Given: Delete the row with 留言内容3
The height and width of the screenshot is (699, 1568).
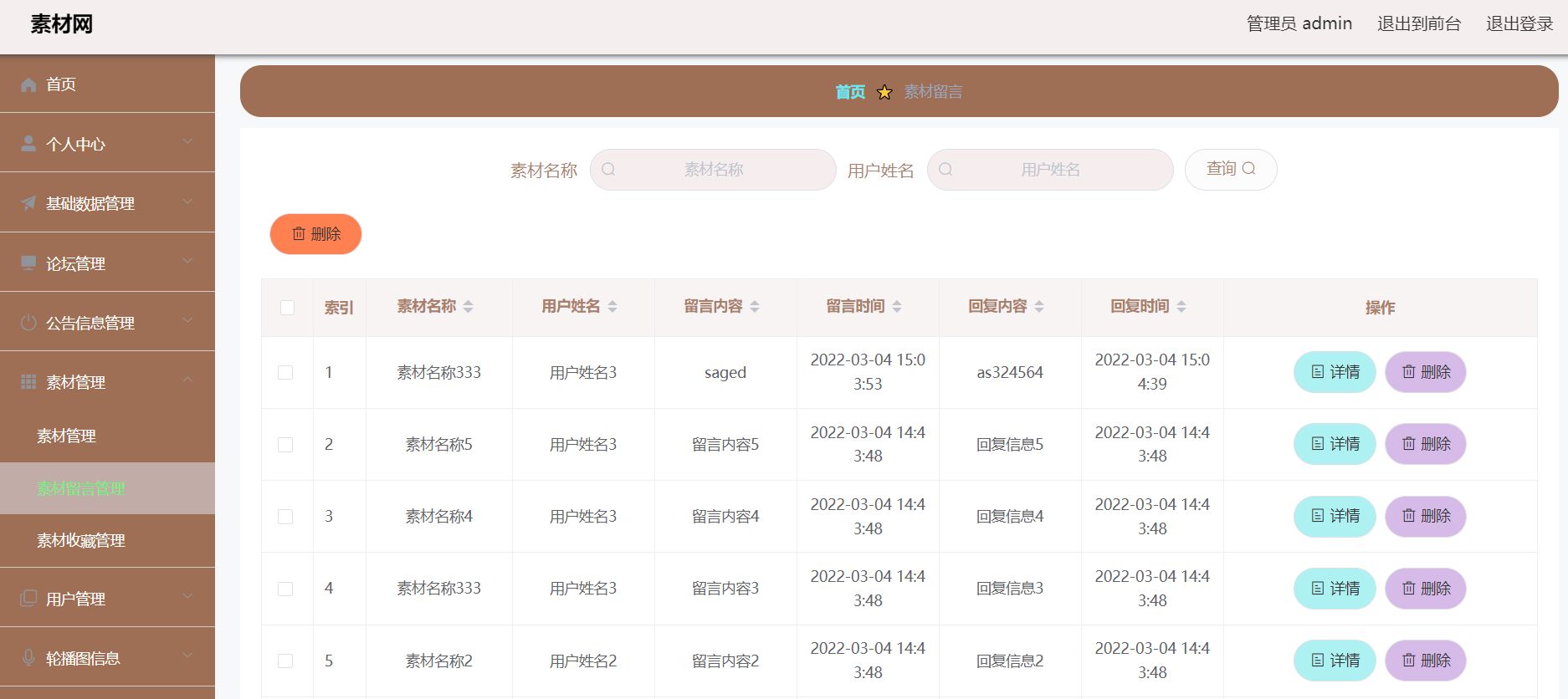Looking at the screenshot, I should 1426,589.
